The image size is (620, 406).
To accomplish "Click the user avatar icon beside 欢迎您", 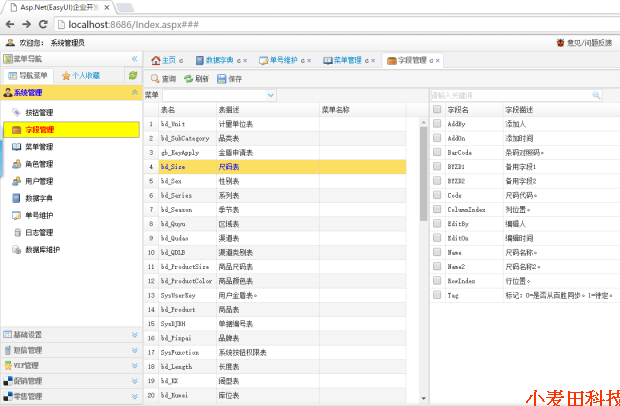I will [x=10, y=43].
